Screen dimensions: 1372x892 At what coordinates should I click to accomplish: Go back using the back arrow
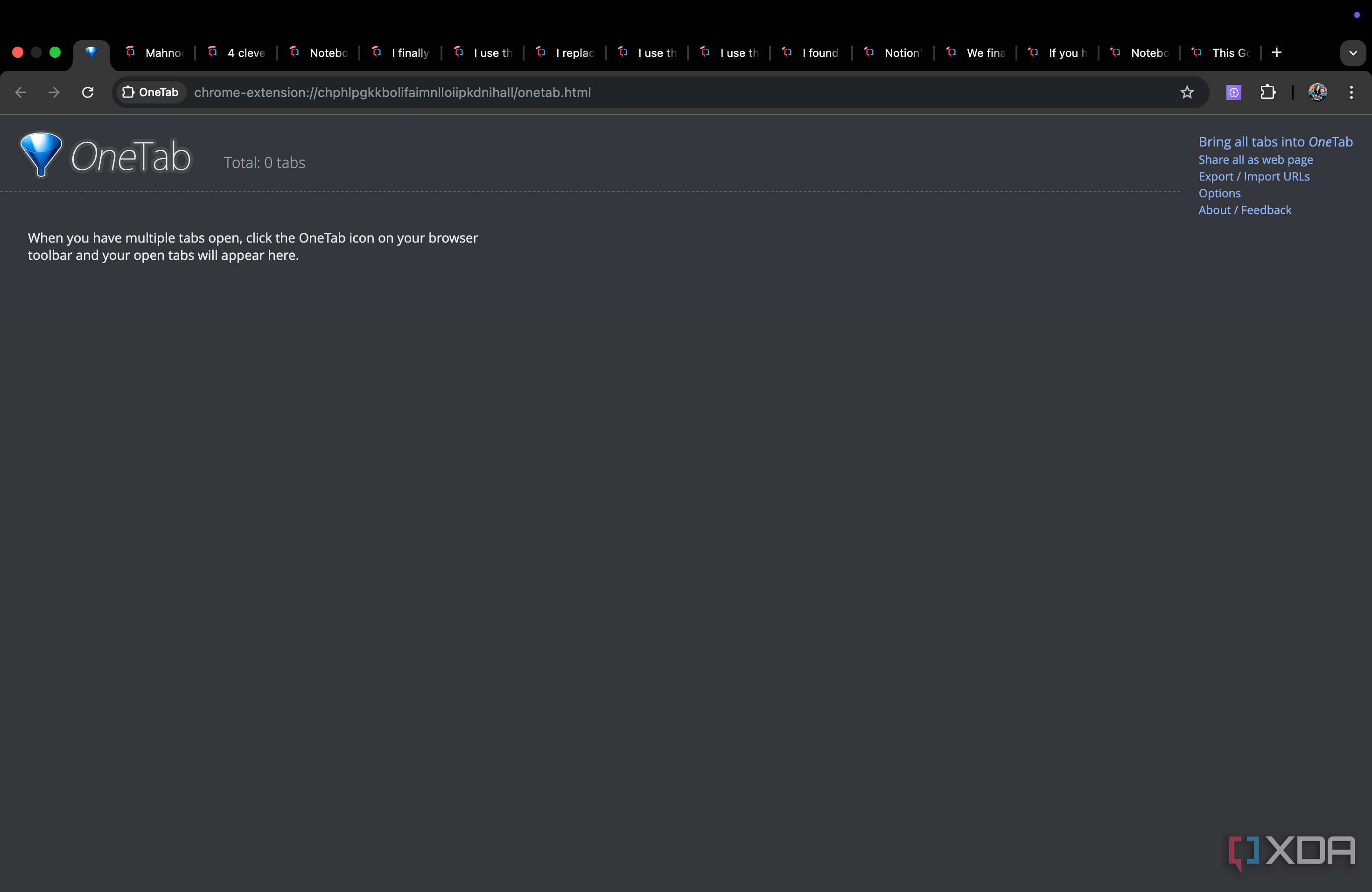click(21, 92)
